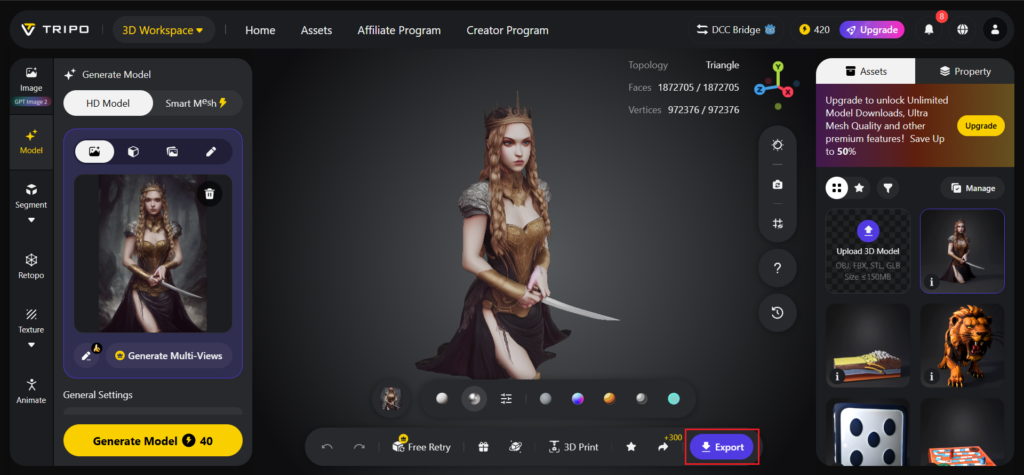This screenshot has width=1024, height=475.
Task: Click the yellow Generate Model button
Action: click(153, 440)
